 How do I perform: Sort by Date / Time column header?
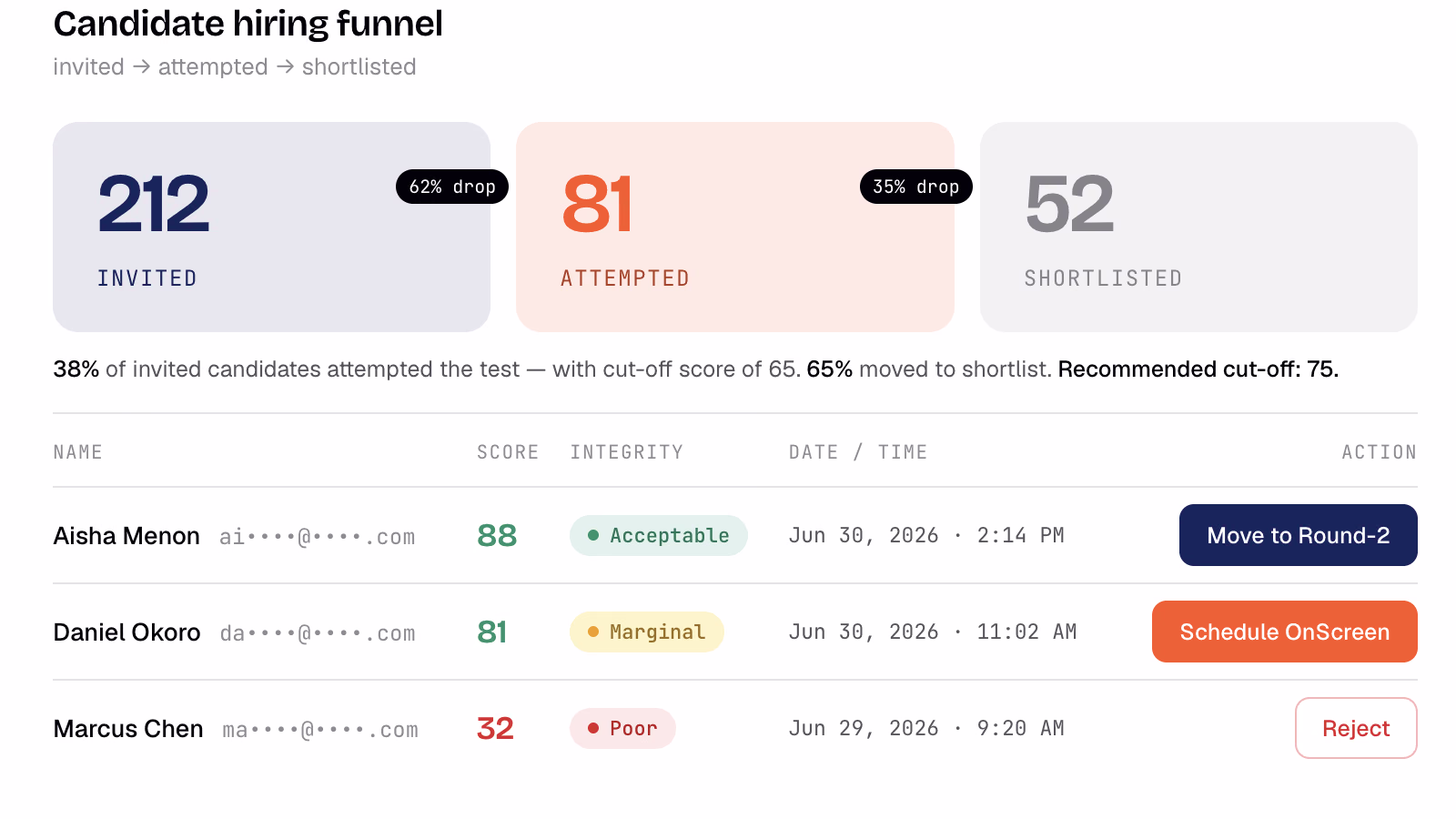858,452
